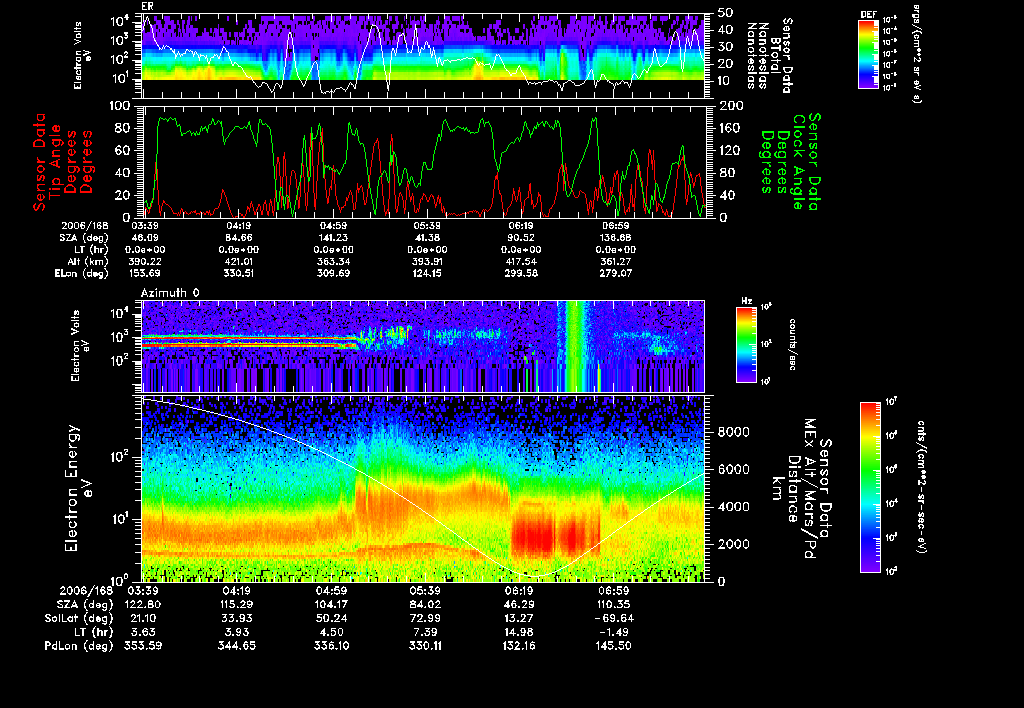Image resolution: width=1024 pixels, height=708 pixels.
Task: Select SZA value 90.52
Action: (520, 238)
